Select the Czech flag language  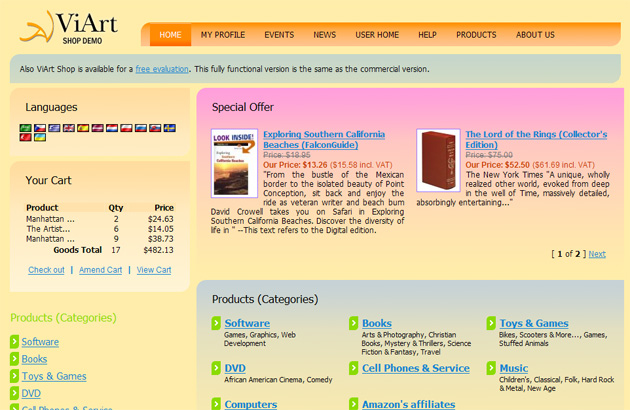[x=40, y=128]
